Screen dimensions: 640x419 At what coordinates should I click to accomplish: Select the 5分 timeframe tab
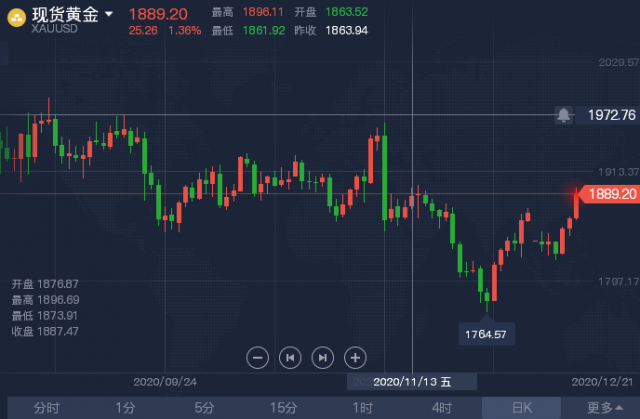[204, 408]
